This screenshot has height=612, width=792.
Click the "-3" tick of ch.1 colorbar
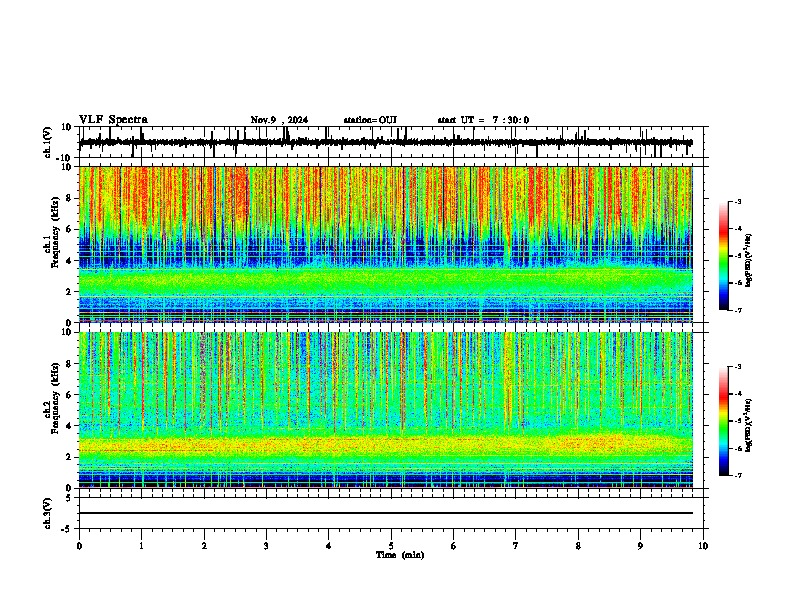737,201
